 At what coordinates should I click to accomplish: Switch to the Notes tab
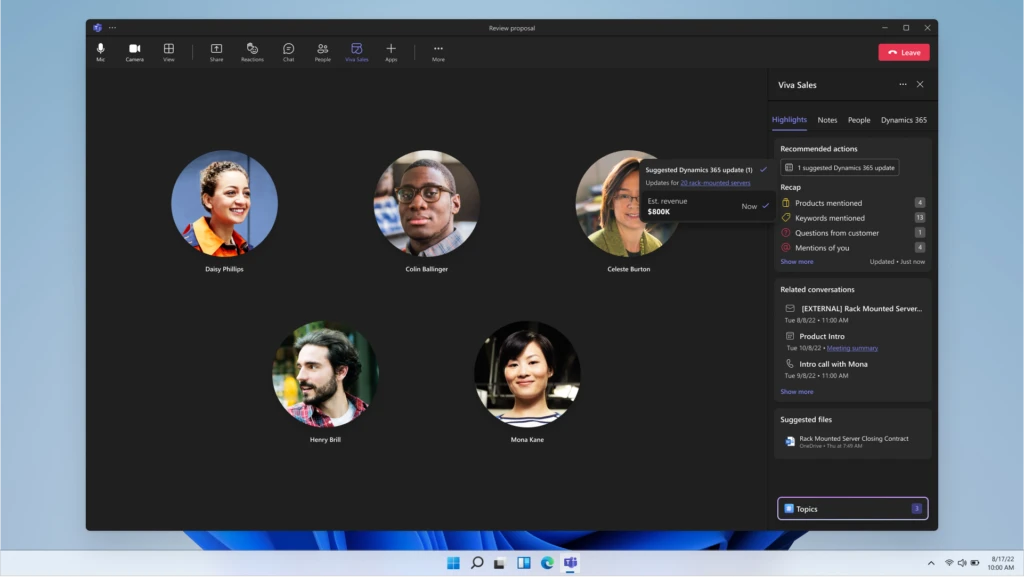[827, 120]
